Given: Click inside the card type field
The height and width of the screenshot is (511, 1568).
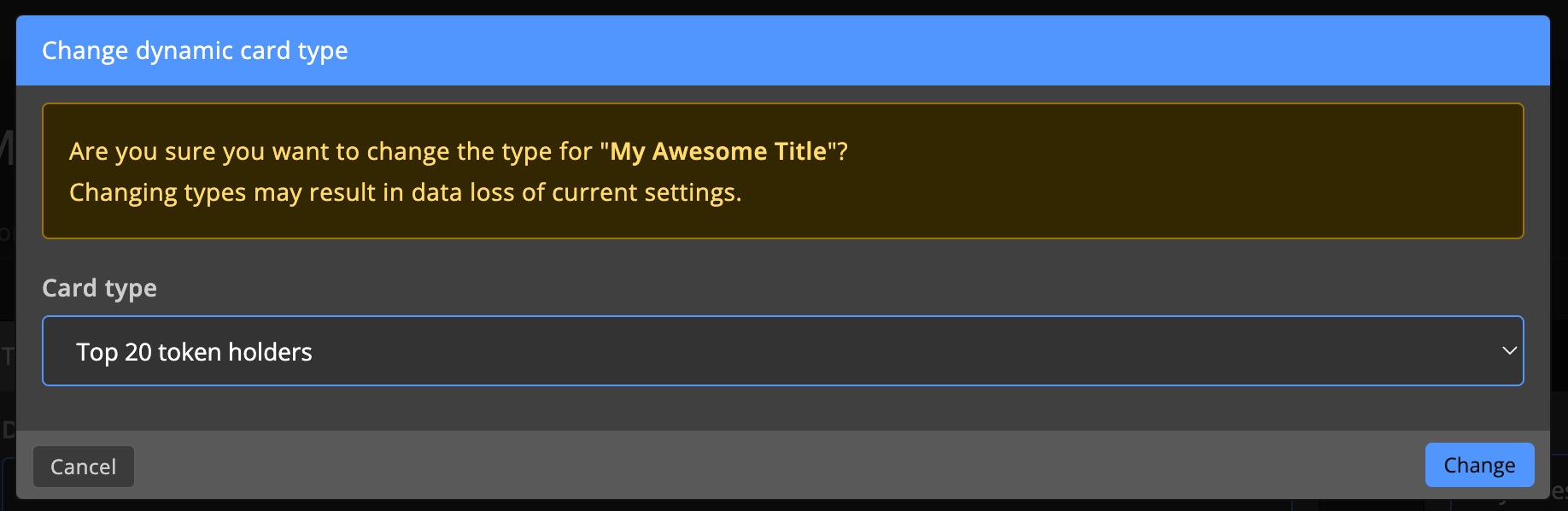Looking at the screenshot, I should (598, 350).
